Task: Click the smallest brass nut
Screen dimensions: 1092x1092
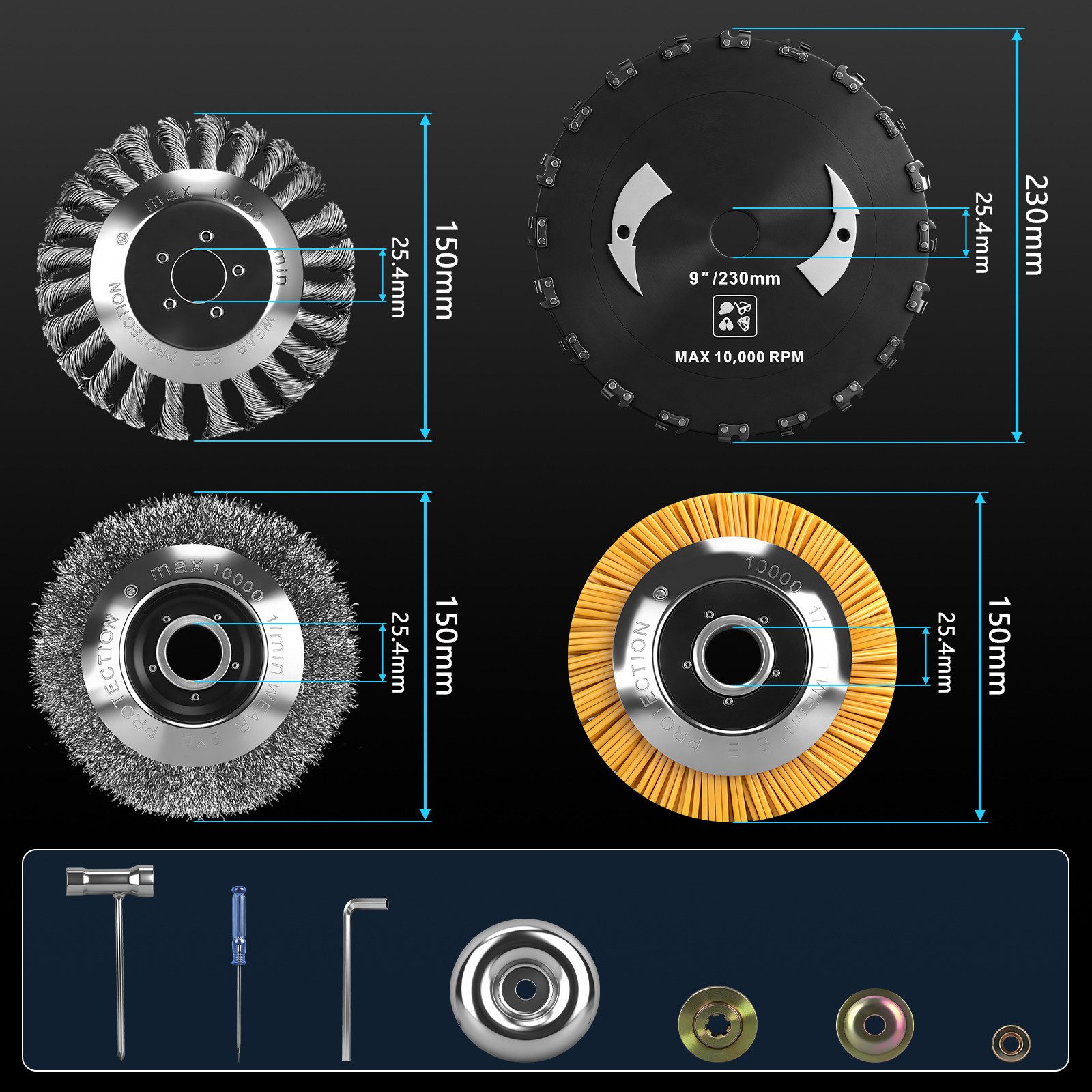Action: 1011,1043
